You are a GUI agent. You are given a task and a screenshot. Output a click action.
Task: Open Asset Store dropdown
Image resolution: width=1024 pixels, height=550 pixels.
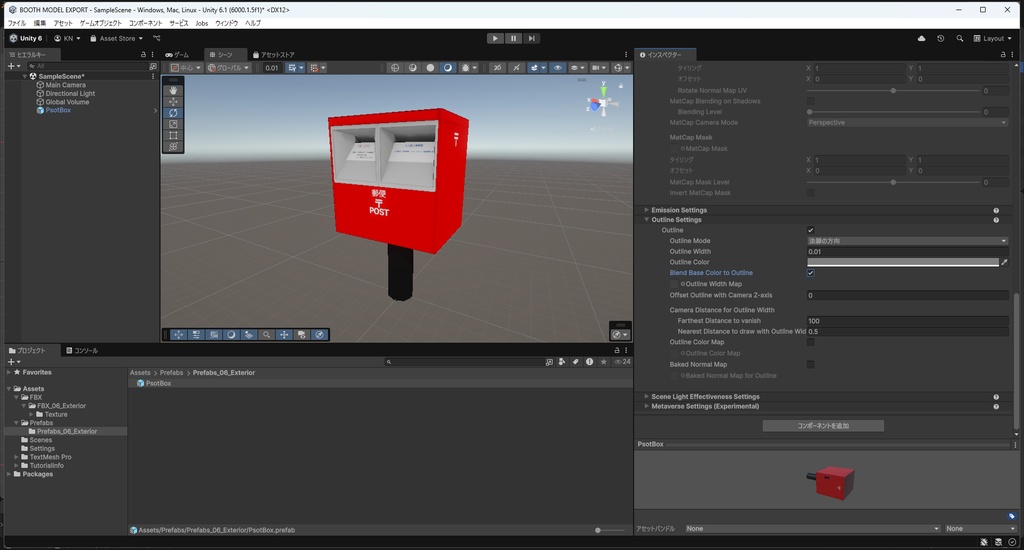point(116,39)
